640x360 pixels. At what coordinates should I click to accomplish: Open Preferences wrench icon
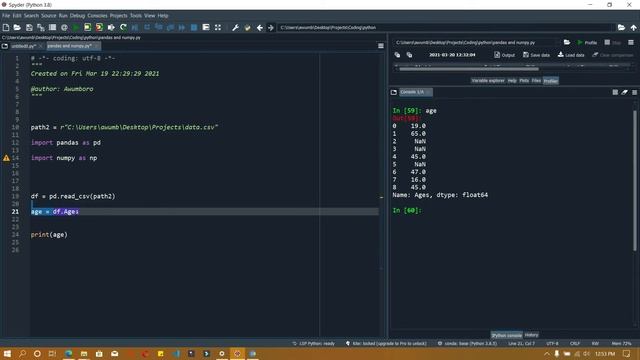pyautogui.click(x=236, y=27)
